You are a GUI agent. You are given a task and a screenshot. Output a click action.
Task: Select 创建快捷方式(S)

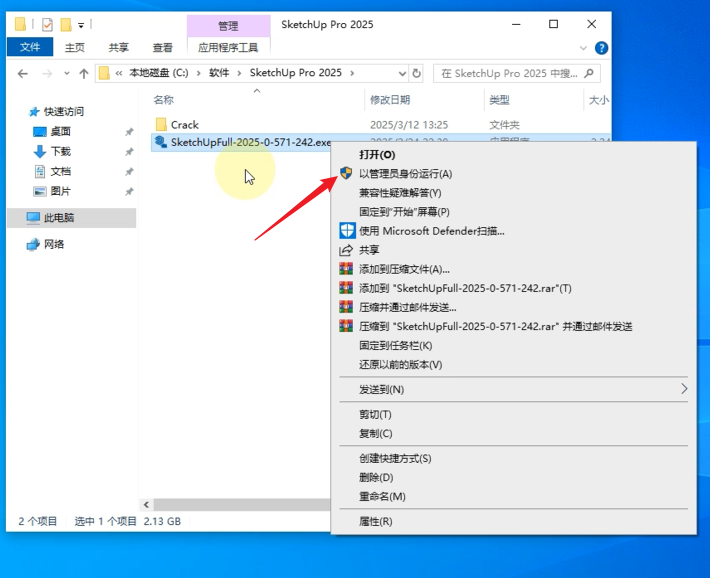point(395,458)
